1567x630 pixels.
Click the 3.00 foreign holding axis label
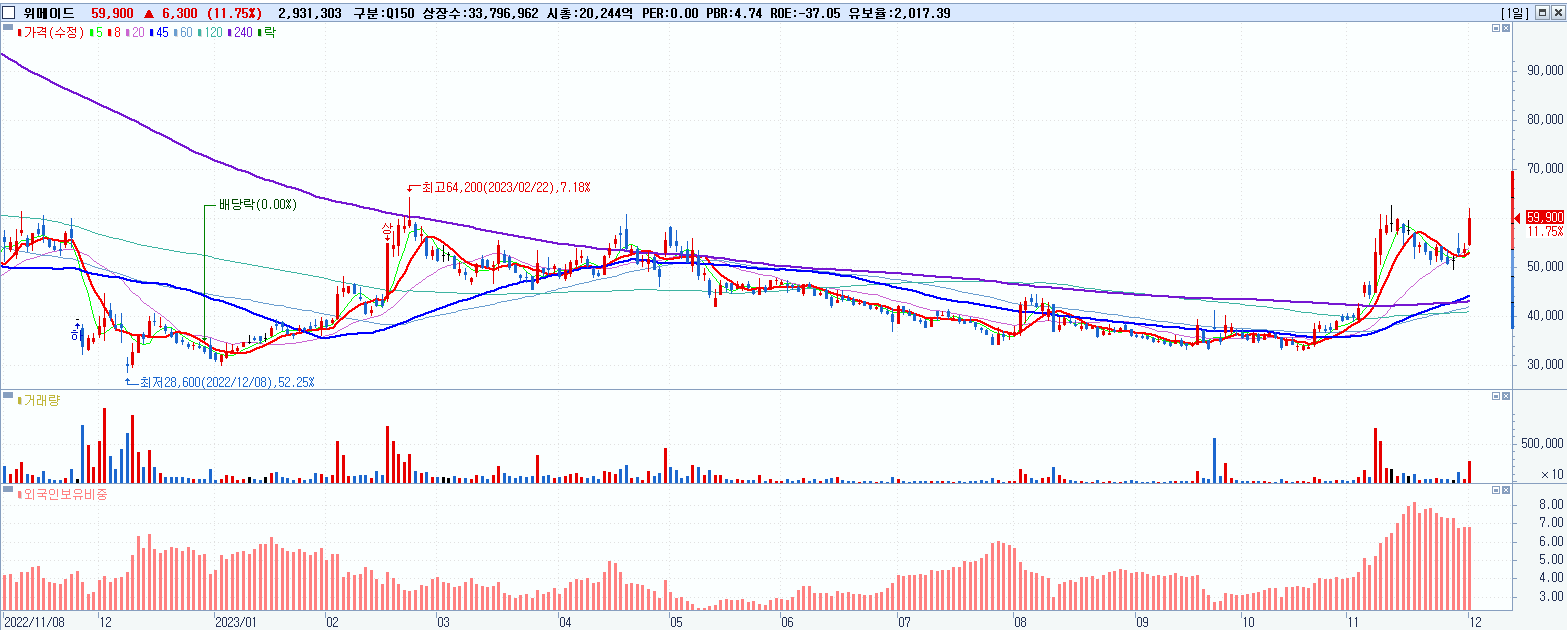1551,596
